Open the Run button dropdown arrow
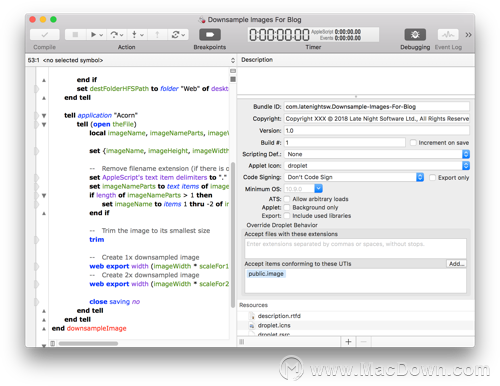This screenshot has height=386, width=500. click(101, 35)
